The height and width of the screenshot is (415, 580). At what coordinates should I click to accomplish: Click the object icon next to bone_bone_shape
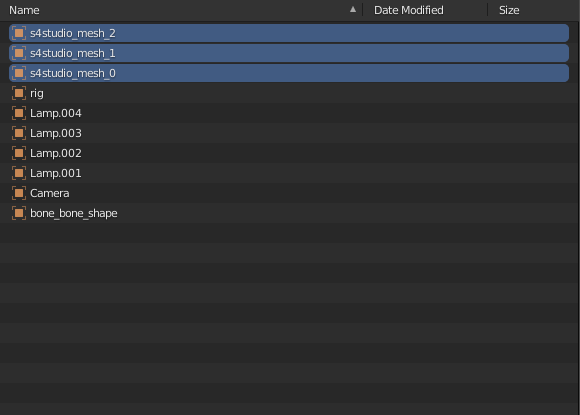click(19, 213)
